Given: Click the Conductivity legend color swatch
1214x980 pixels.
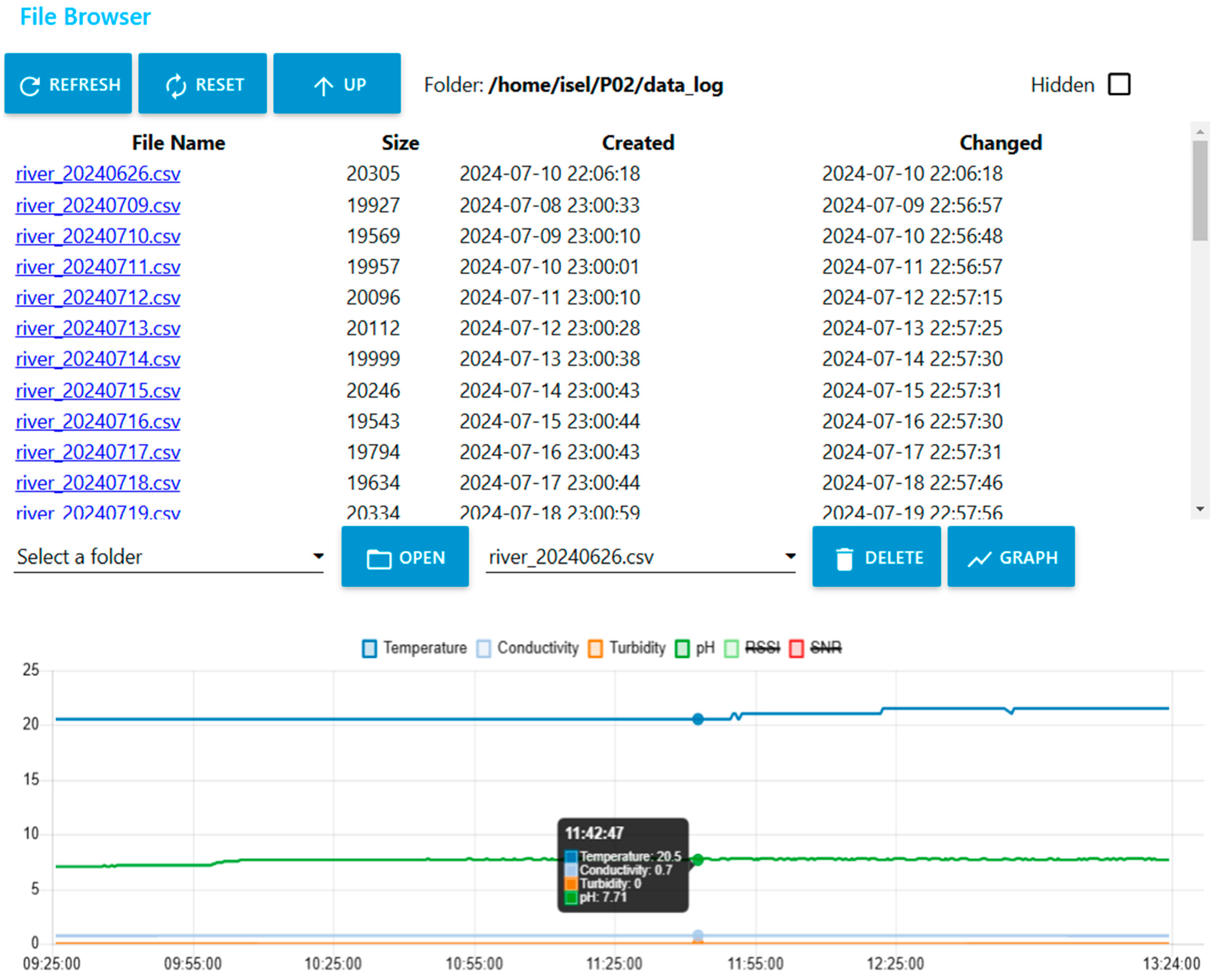Looking at the screenshot, I should 483,648.
